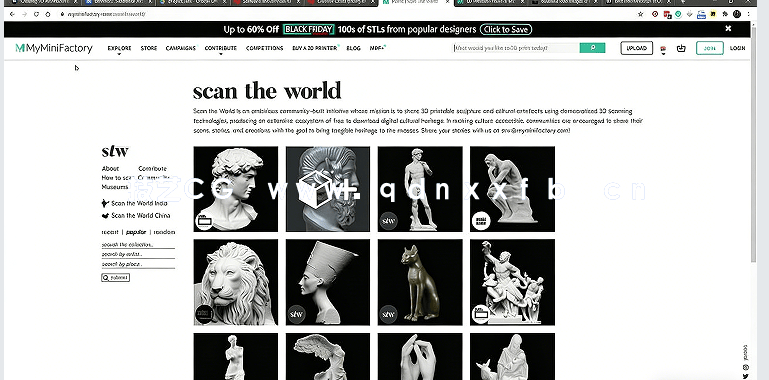
Task: Click the sidebar submit button
Action: pyautogui.click(x=116, y=278)
